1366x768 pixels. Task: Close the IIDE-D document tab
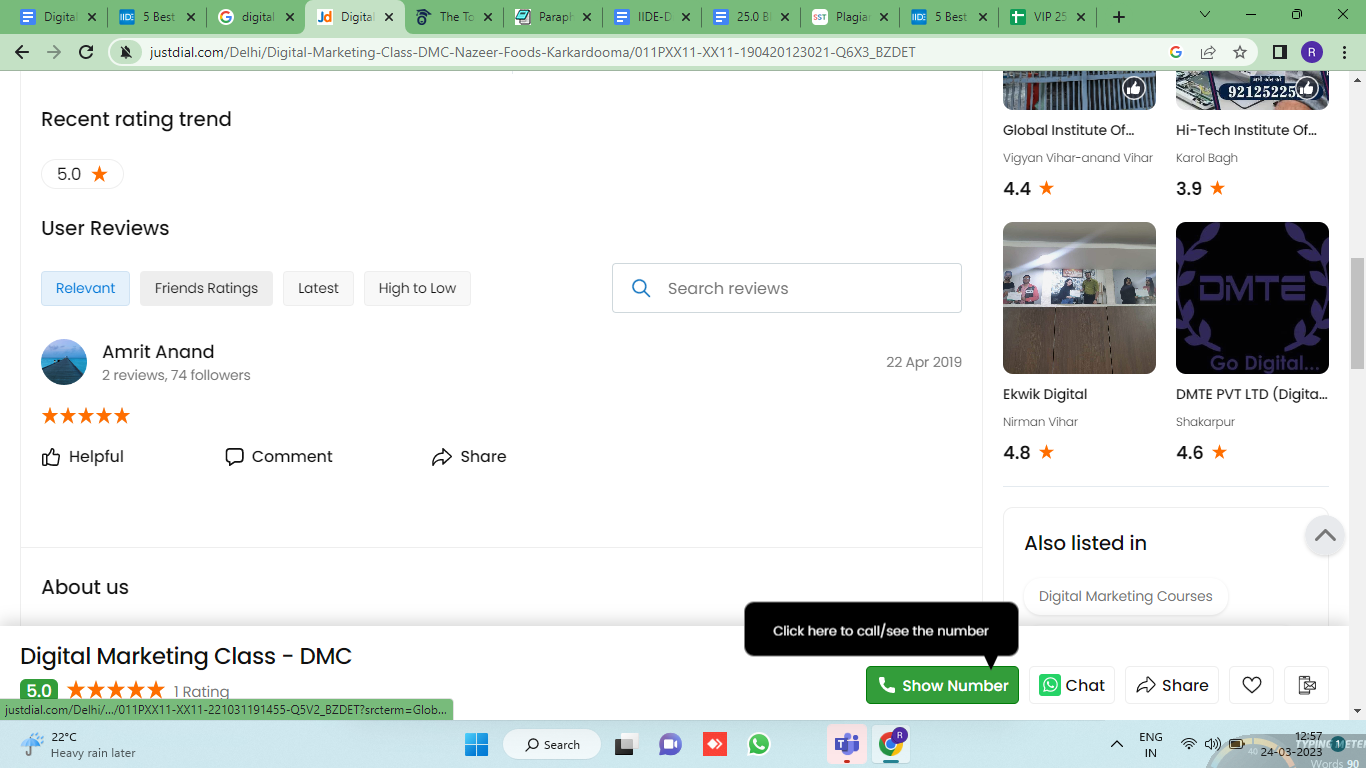point(685,17)
